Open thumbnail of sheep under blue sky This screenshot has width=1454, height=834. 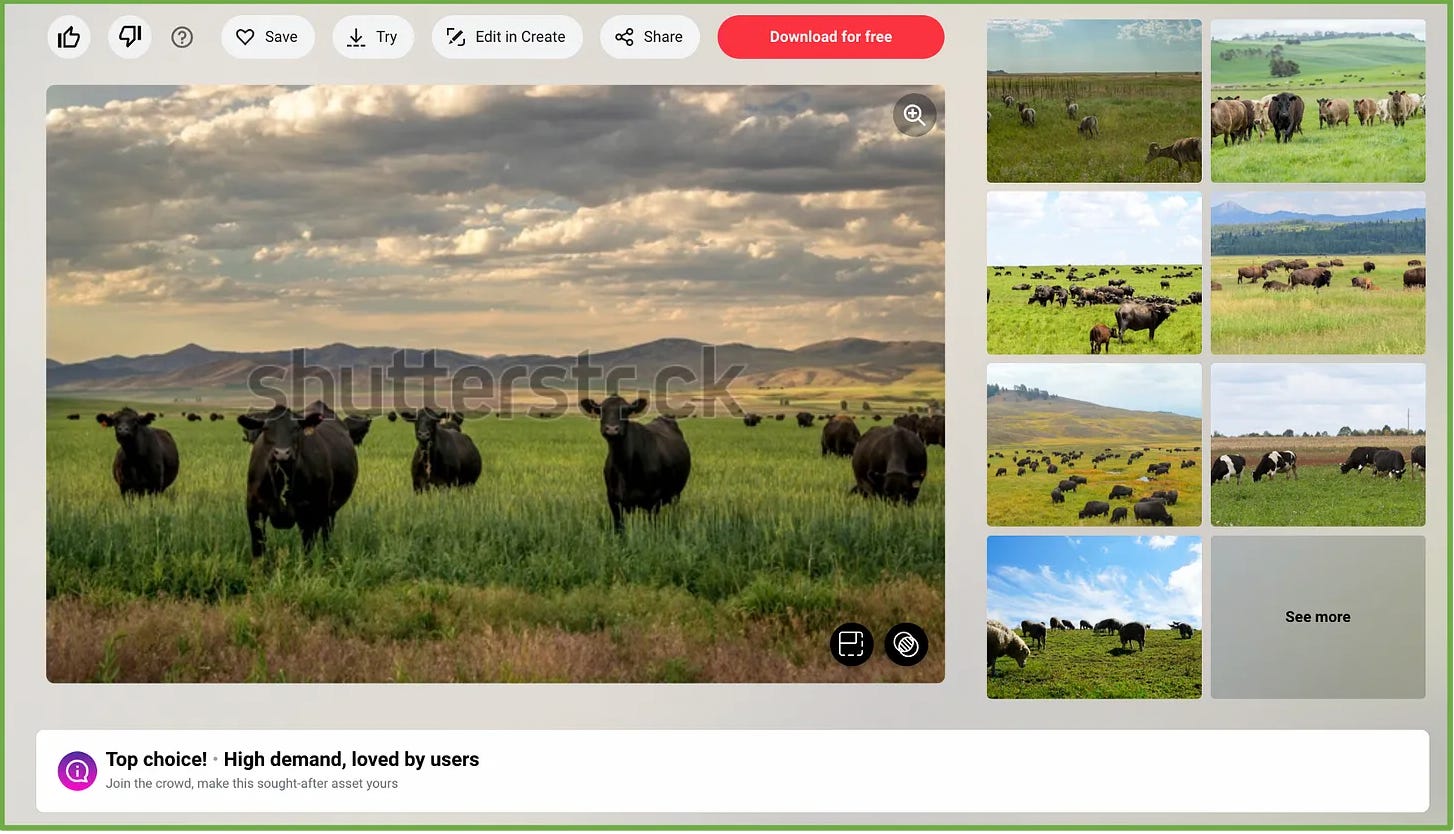(x=1094, y=617)
